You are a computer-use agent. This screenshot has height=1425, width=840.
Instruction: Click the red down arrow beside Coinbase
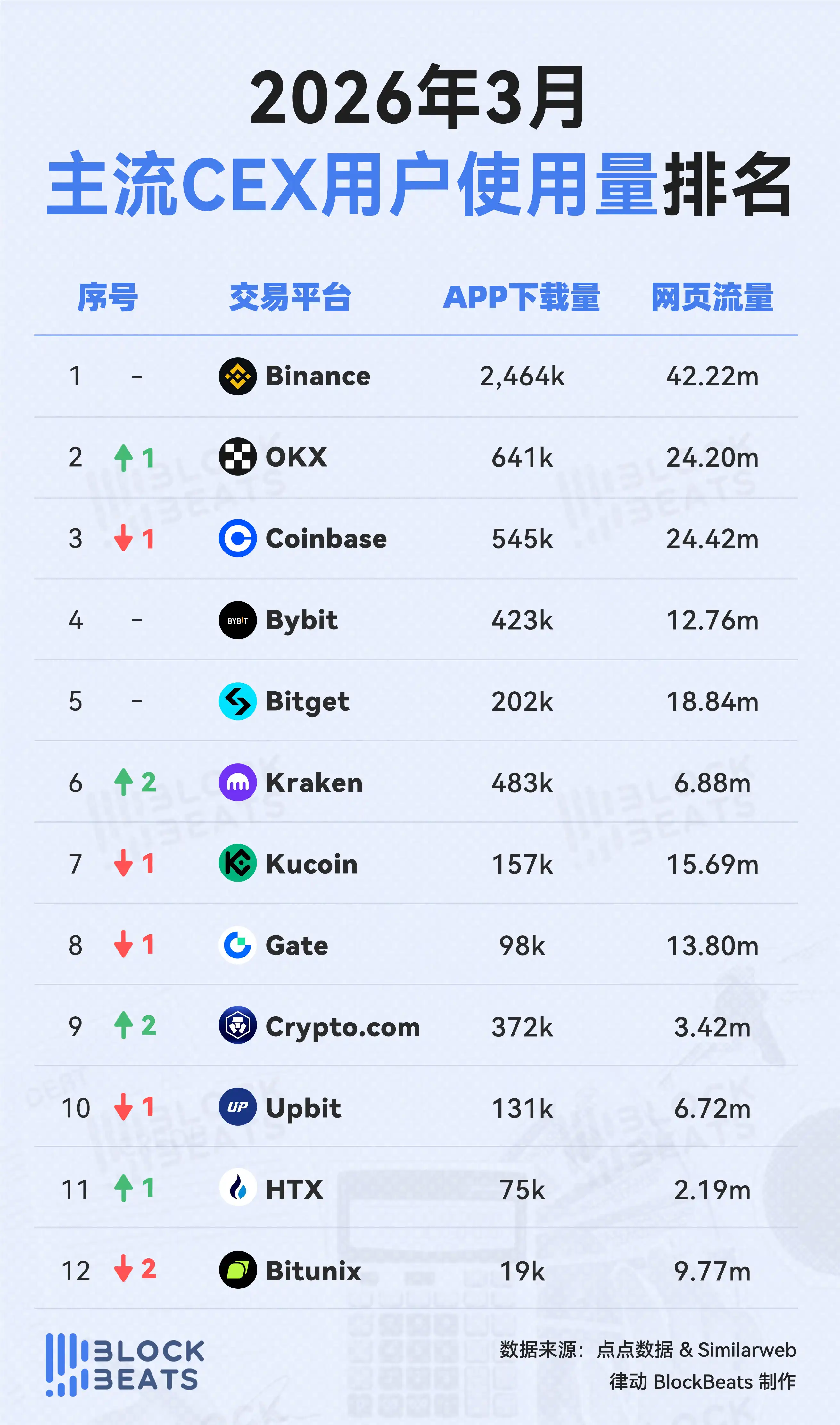[x=123, y=538]
